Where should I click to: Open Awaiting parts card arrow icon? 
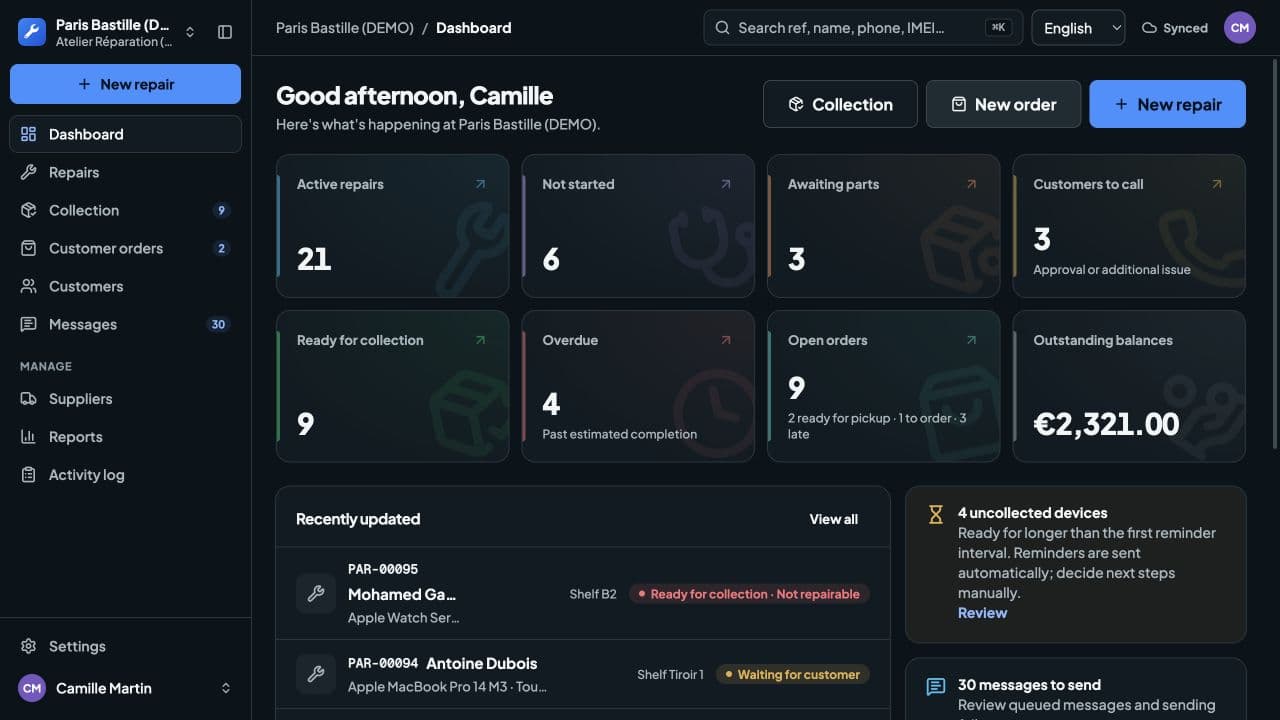tap(971, 184)
